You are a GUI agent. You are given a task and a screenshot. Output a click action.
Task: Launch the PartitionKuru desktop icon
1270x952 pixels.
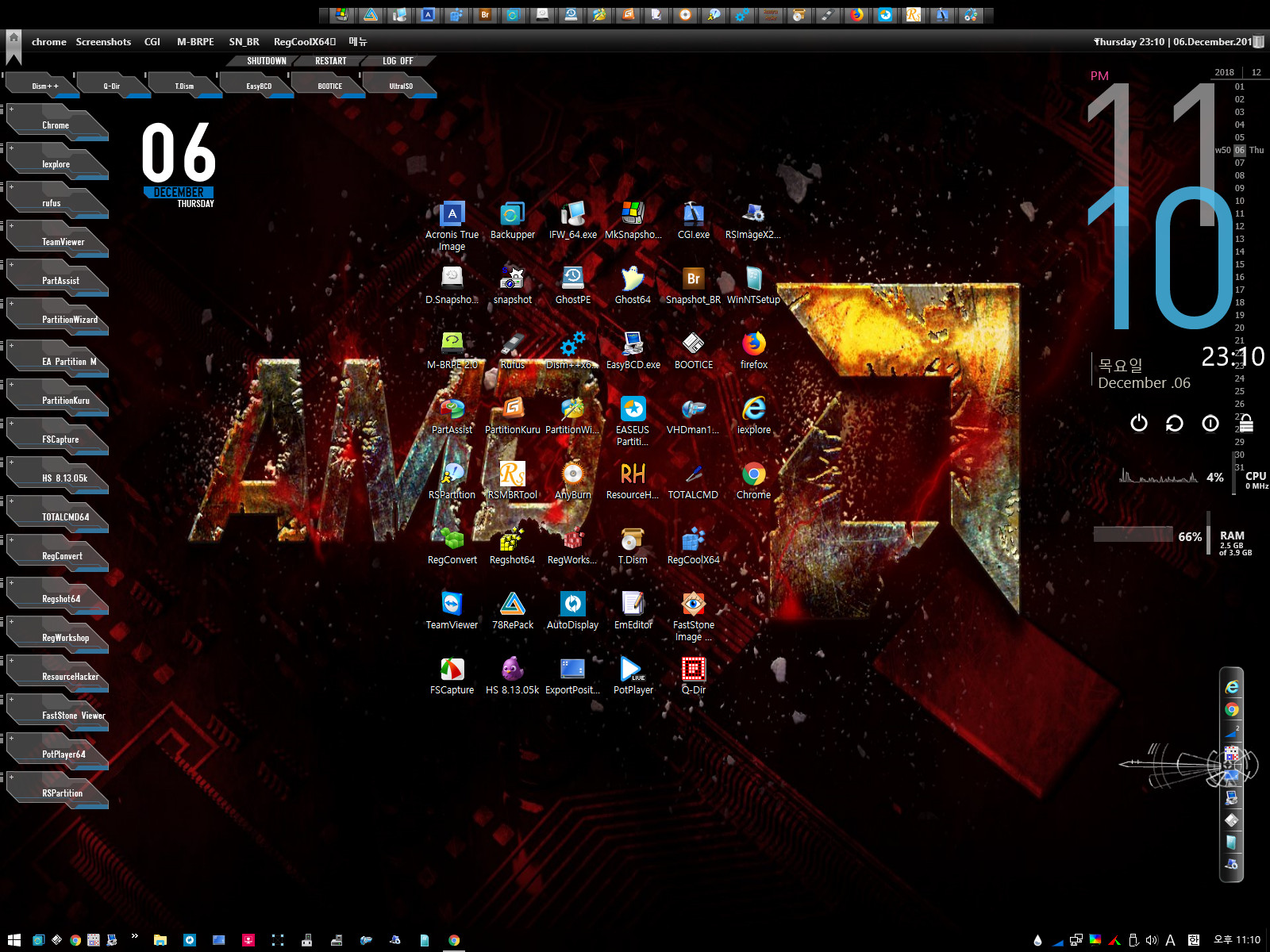pos(512,416)
